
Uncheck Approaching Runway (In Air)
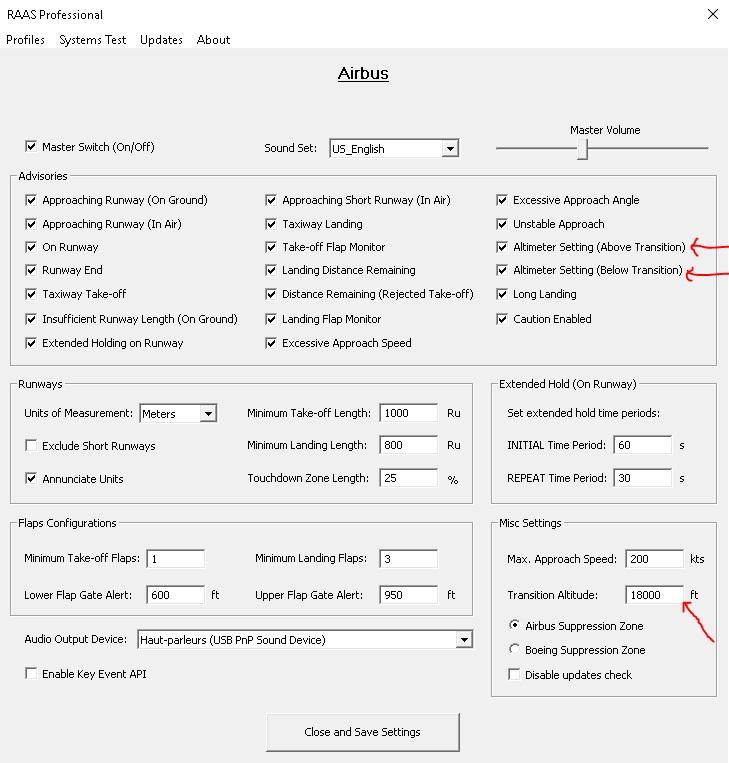31,224
